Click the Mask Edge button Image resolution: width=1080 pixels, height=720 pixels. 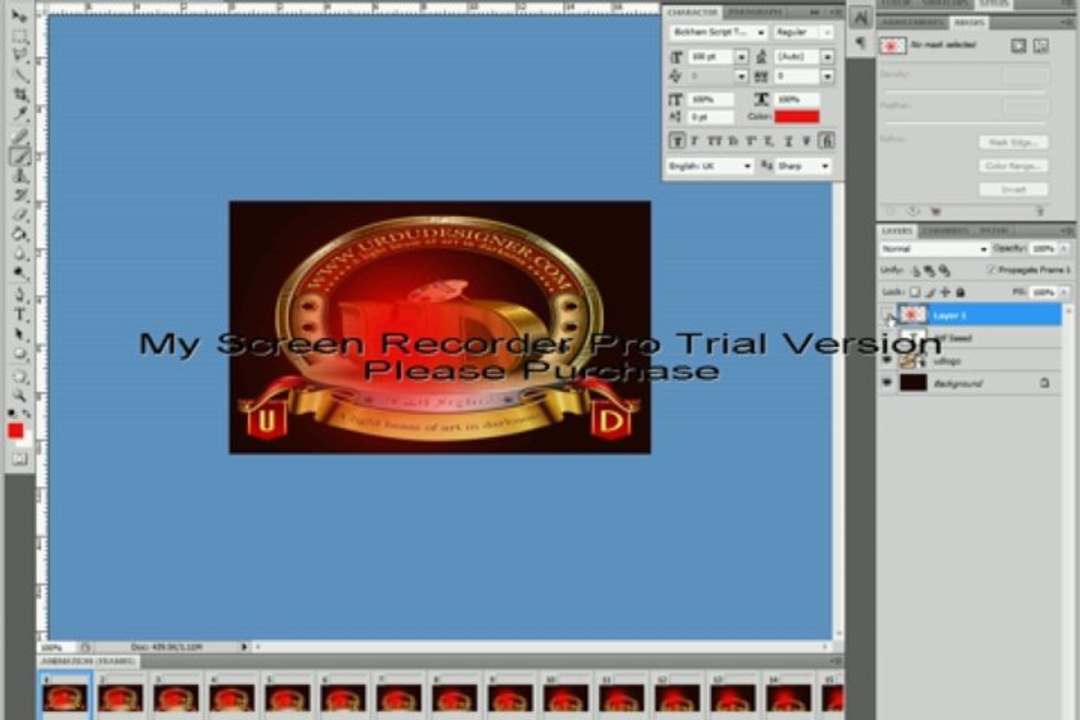tap(1013, 143)
